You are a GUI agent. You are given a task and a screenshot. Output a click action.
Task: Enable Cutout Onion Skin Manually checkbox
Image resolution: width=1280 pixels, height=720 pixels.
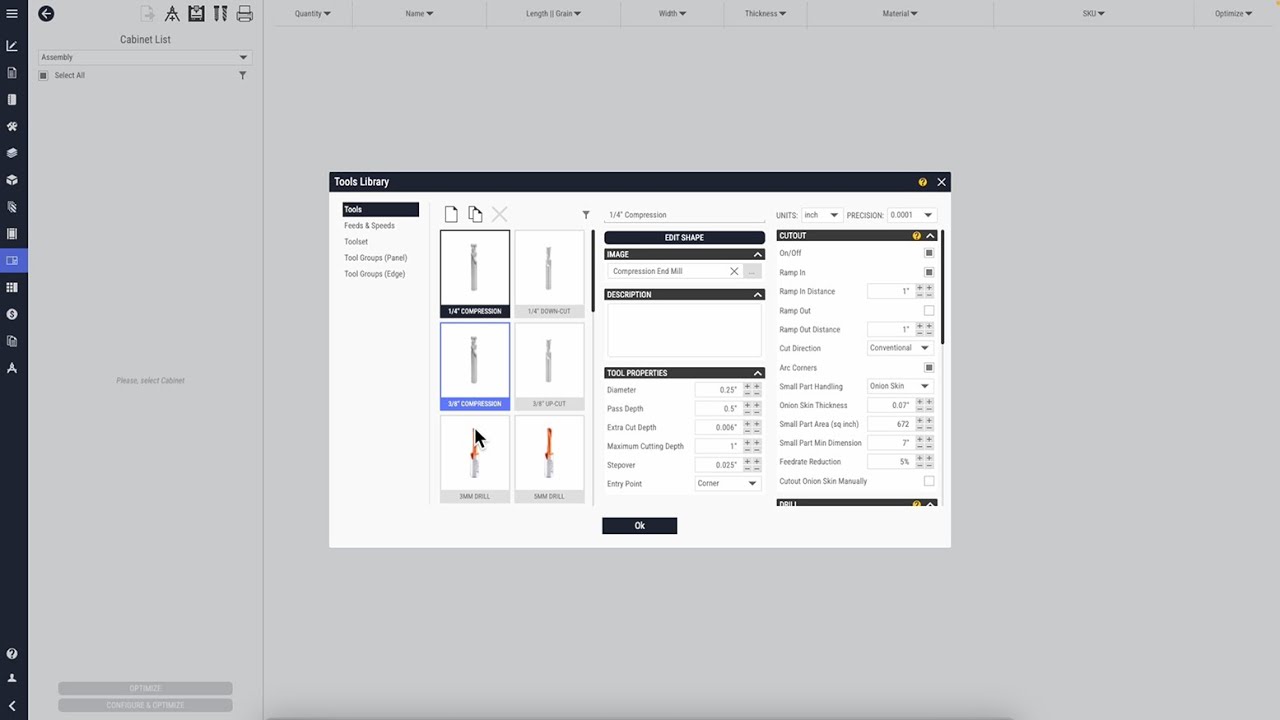coord(929,481)
